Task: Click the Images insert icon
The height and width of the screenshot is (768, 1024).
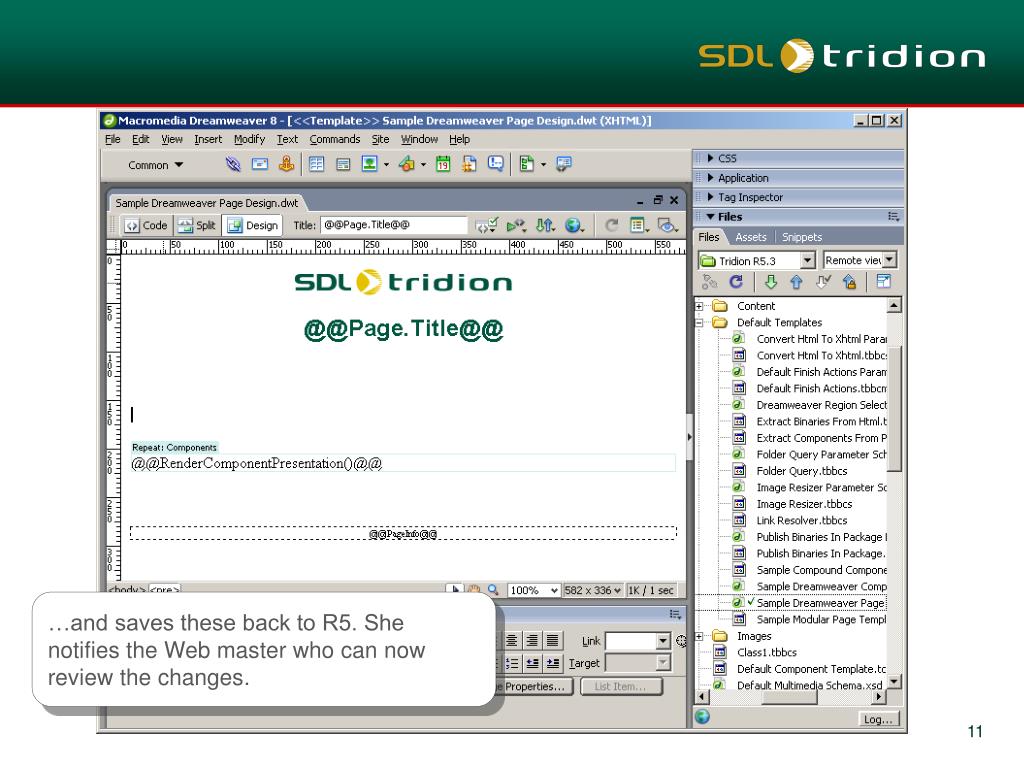Action: [370, 164]
